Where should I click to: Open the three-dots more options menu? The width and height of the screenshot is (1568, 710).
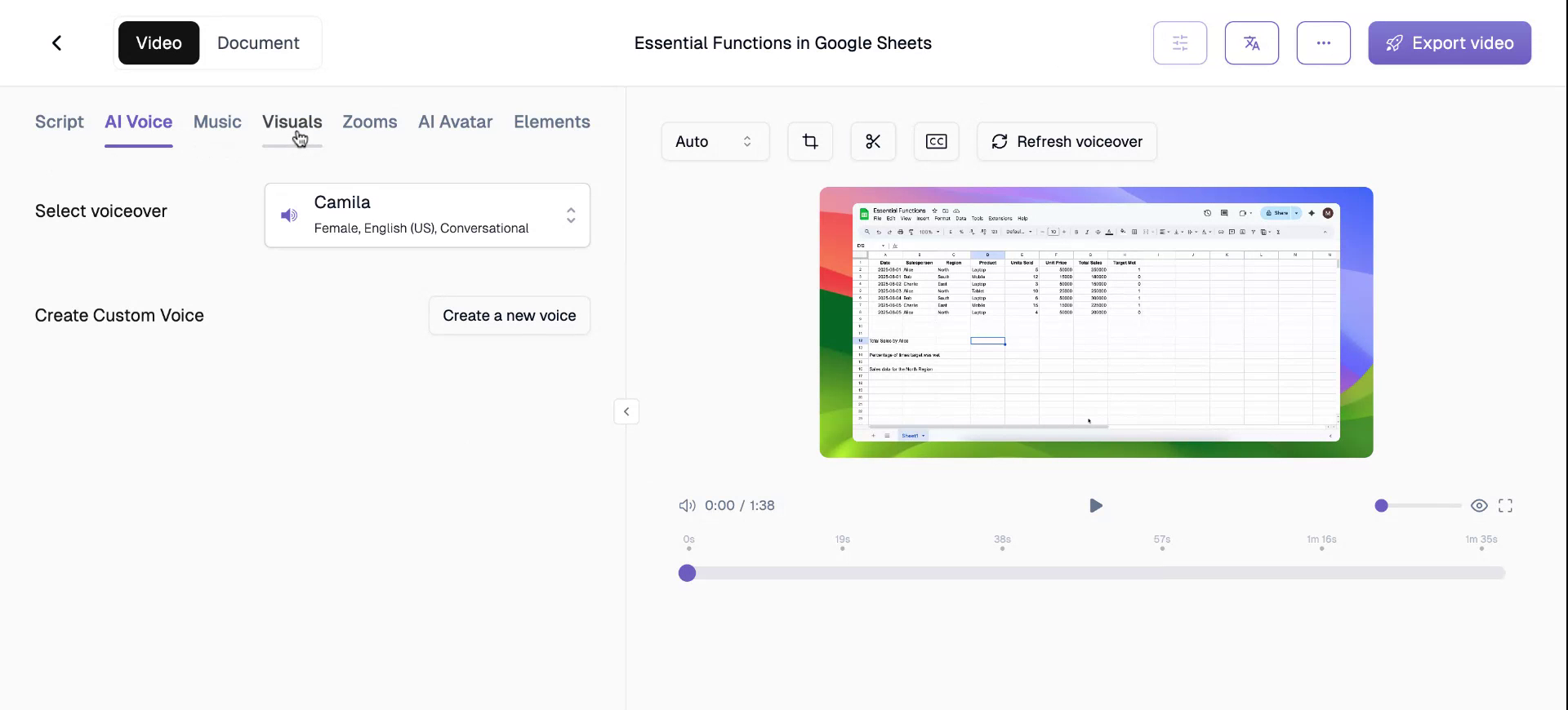point(1323,43)
